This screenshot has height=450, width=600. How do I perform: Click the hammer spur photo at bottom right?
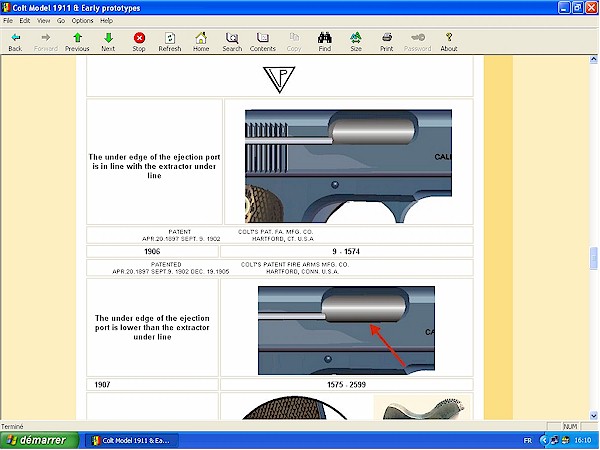tap(422, 408)
